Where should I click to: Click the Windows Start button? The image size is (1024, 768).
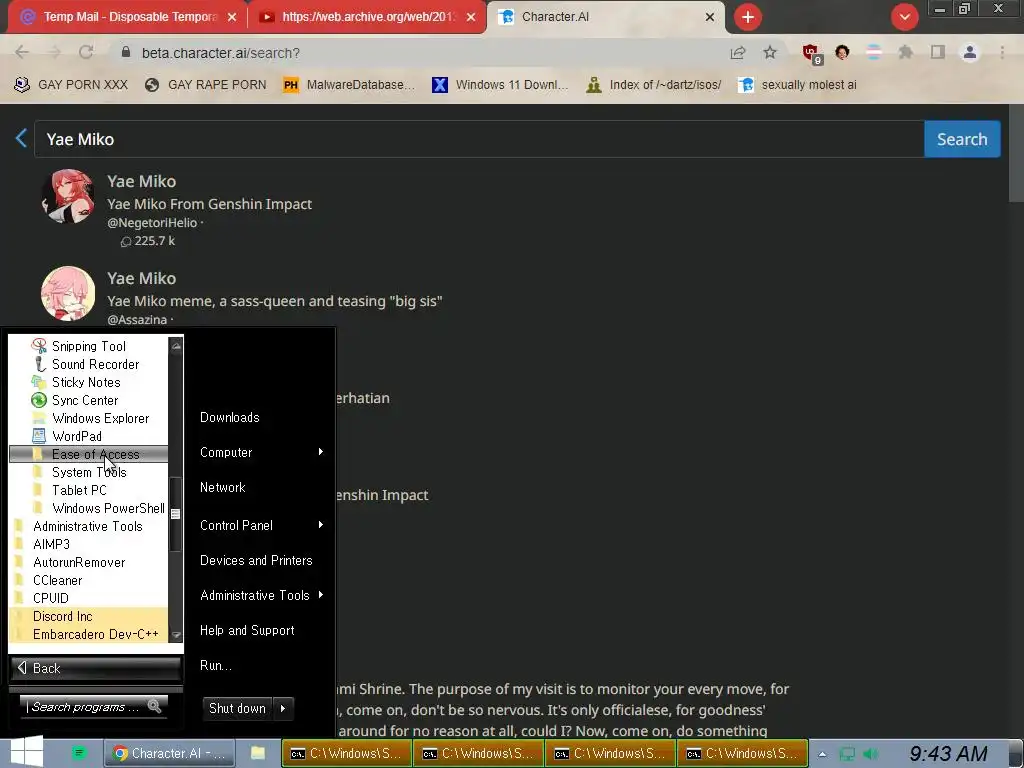click(27, 752)
